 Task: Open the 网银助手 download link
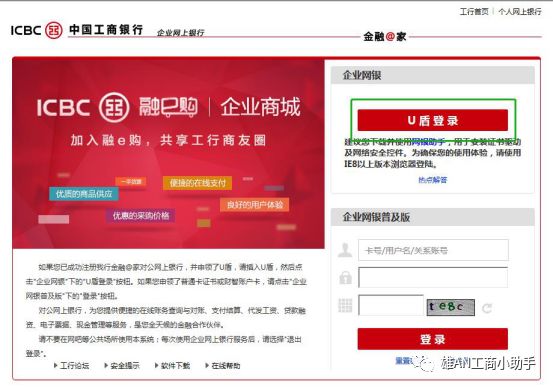(428, 142)
